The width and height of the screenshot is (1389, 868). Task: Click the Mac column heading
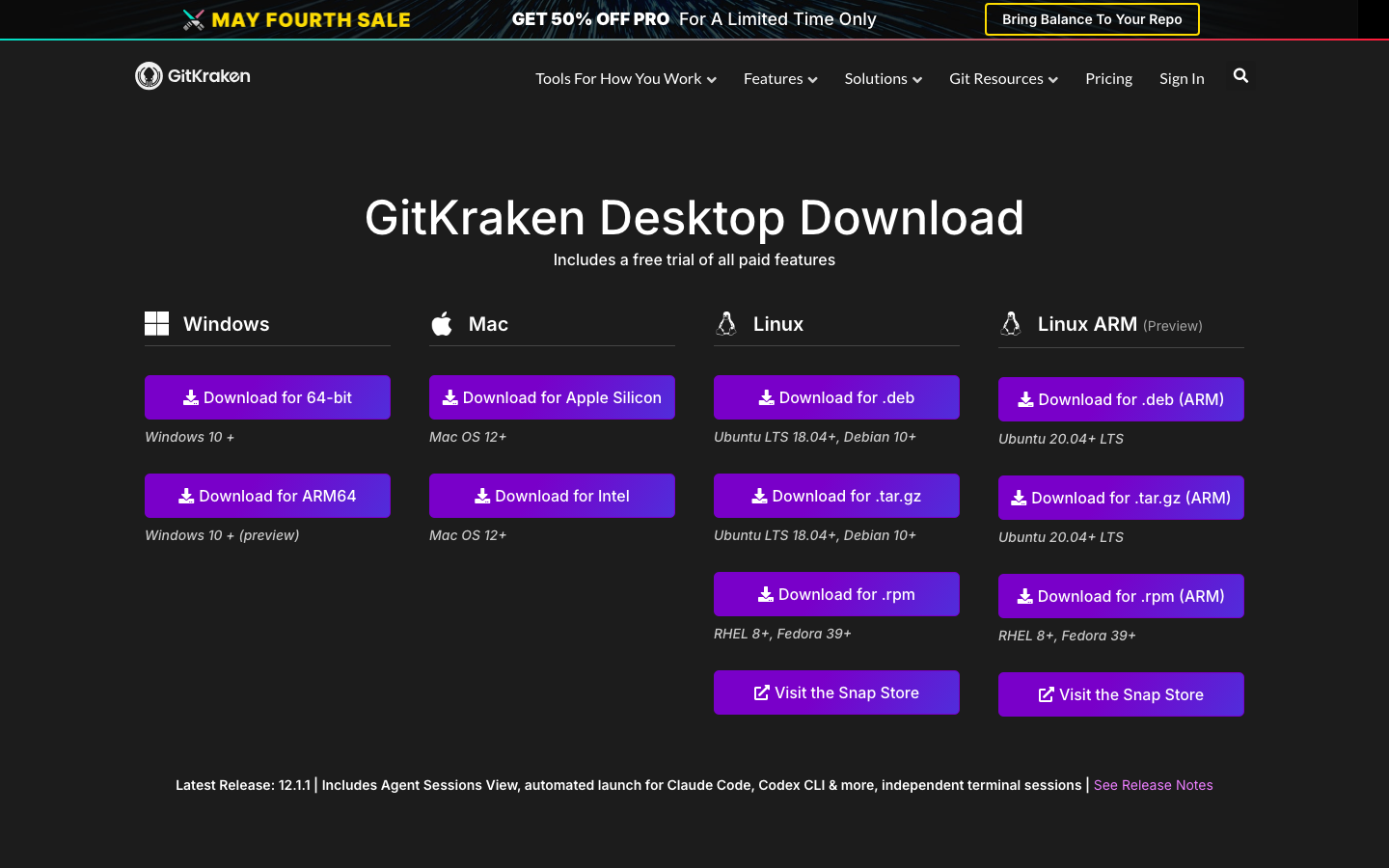[x=488, y=324]
